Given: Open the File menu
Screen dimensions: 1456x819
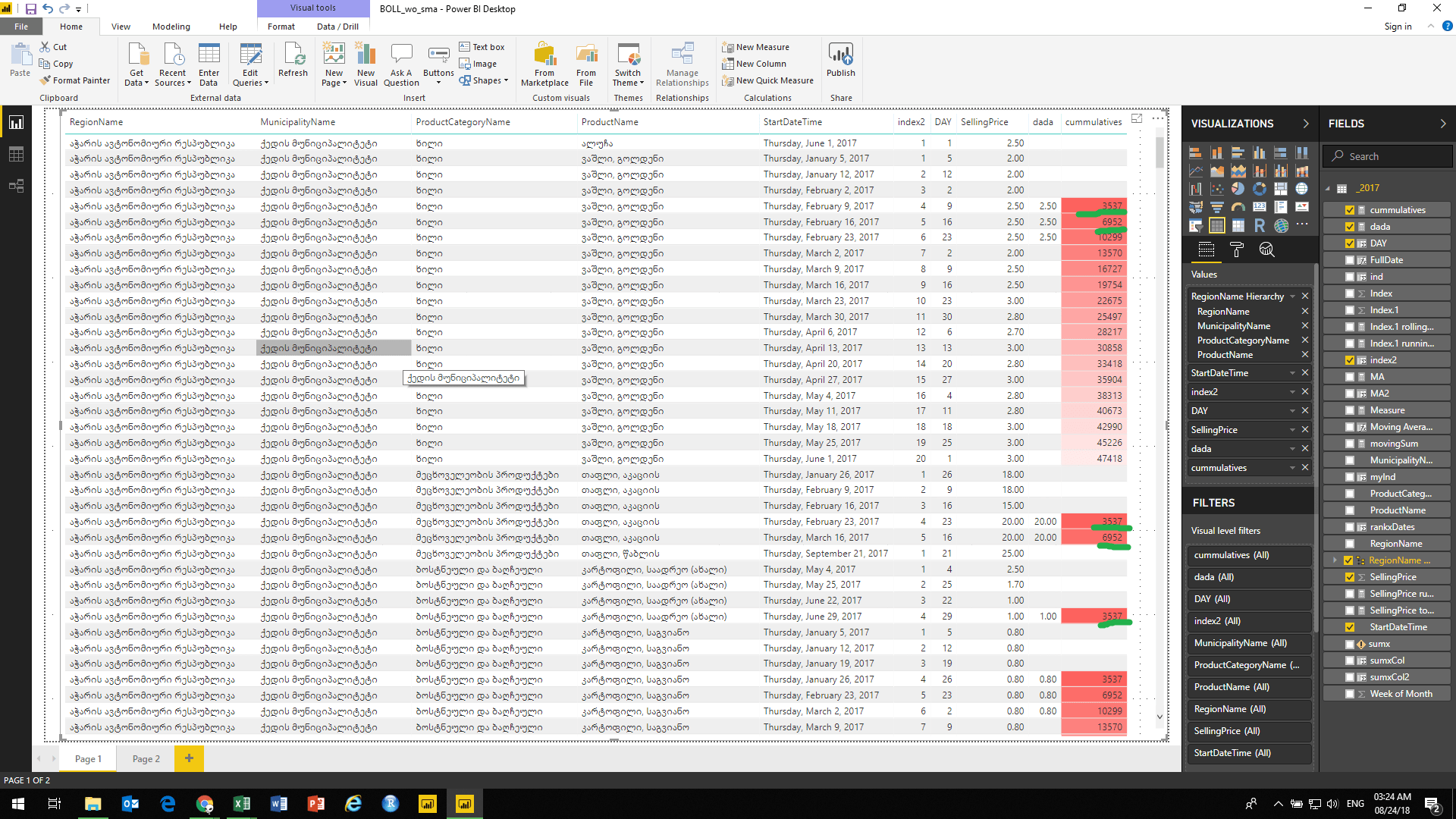Looking at the screenshot, I should 21,27.
